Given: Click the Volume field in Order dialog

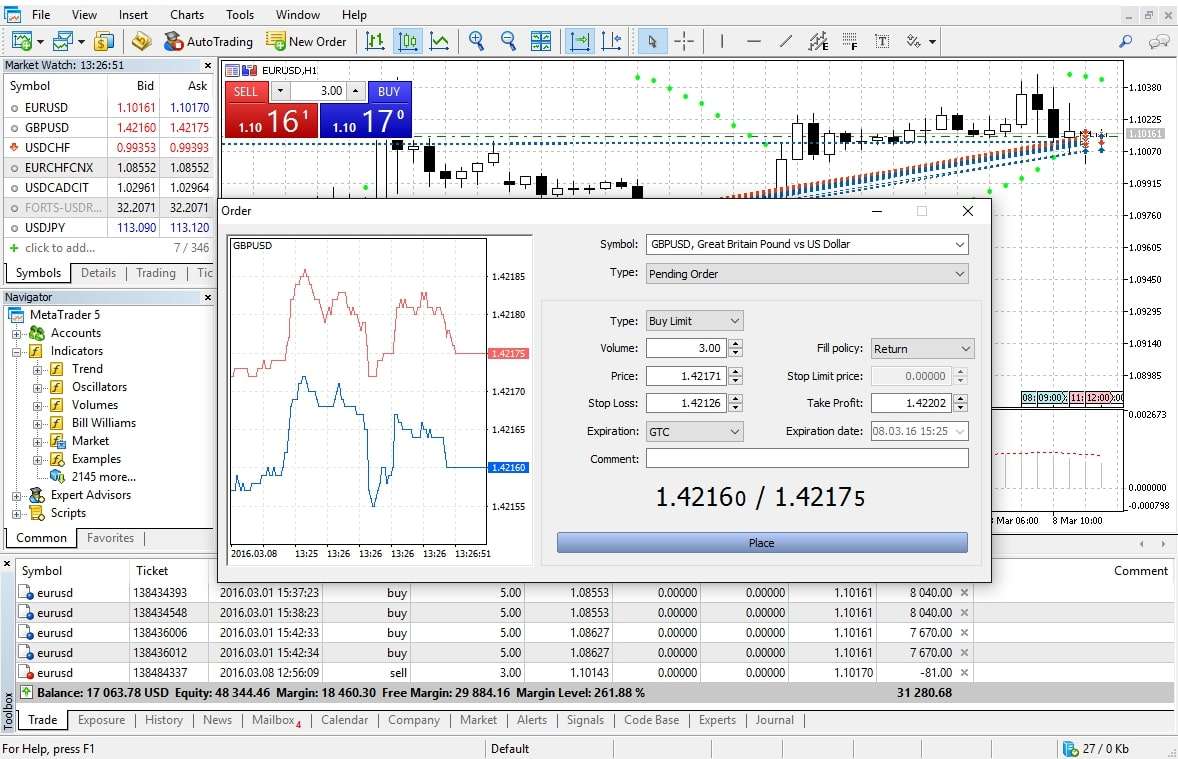Looking at the screenshot, I should tap(687, 348).
